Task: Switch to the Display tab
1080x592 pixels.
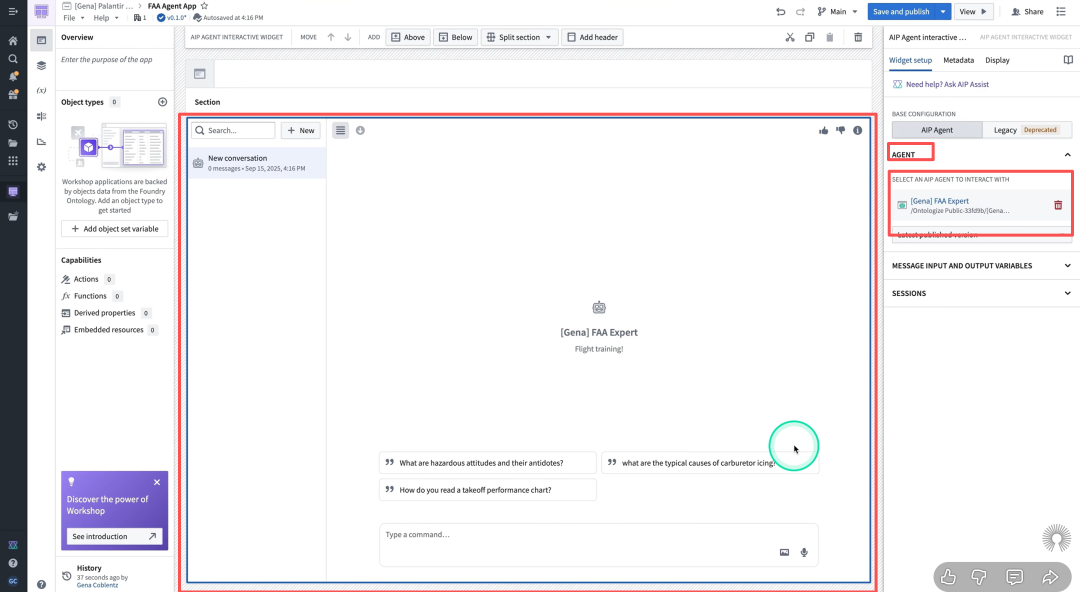Action: (997, 60)
